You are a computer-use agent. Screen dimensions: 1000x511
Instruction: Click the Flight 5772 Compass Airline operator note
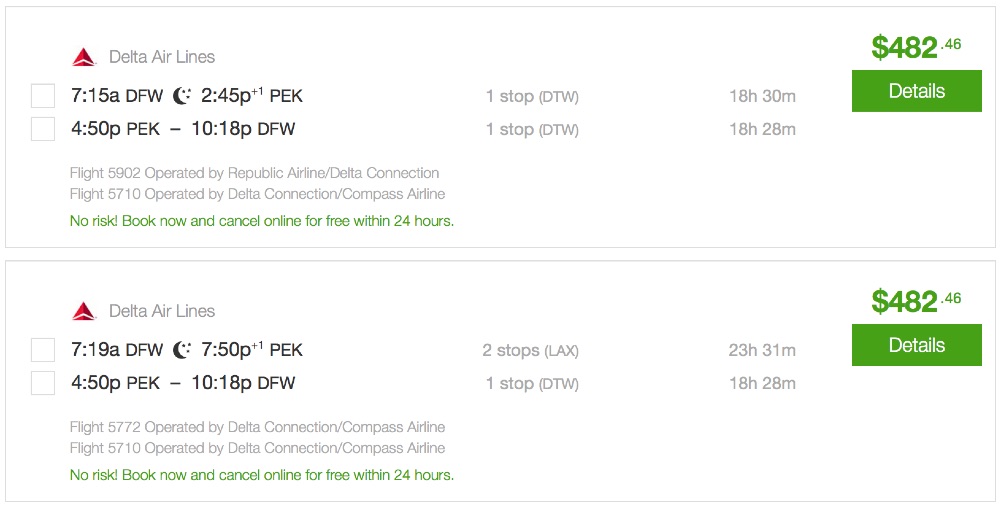(257, 427)
